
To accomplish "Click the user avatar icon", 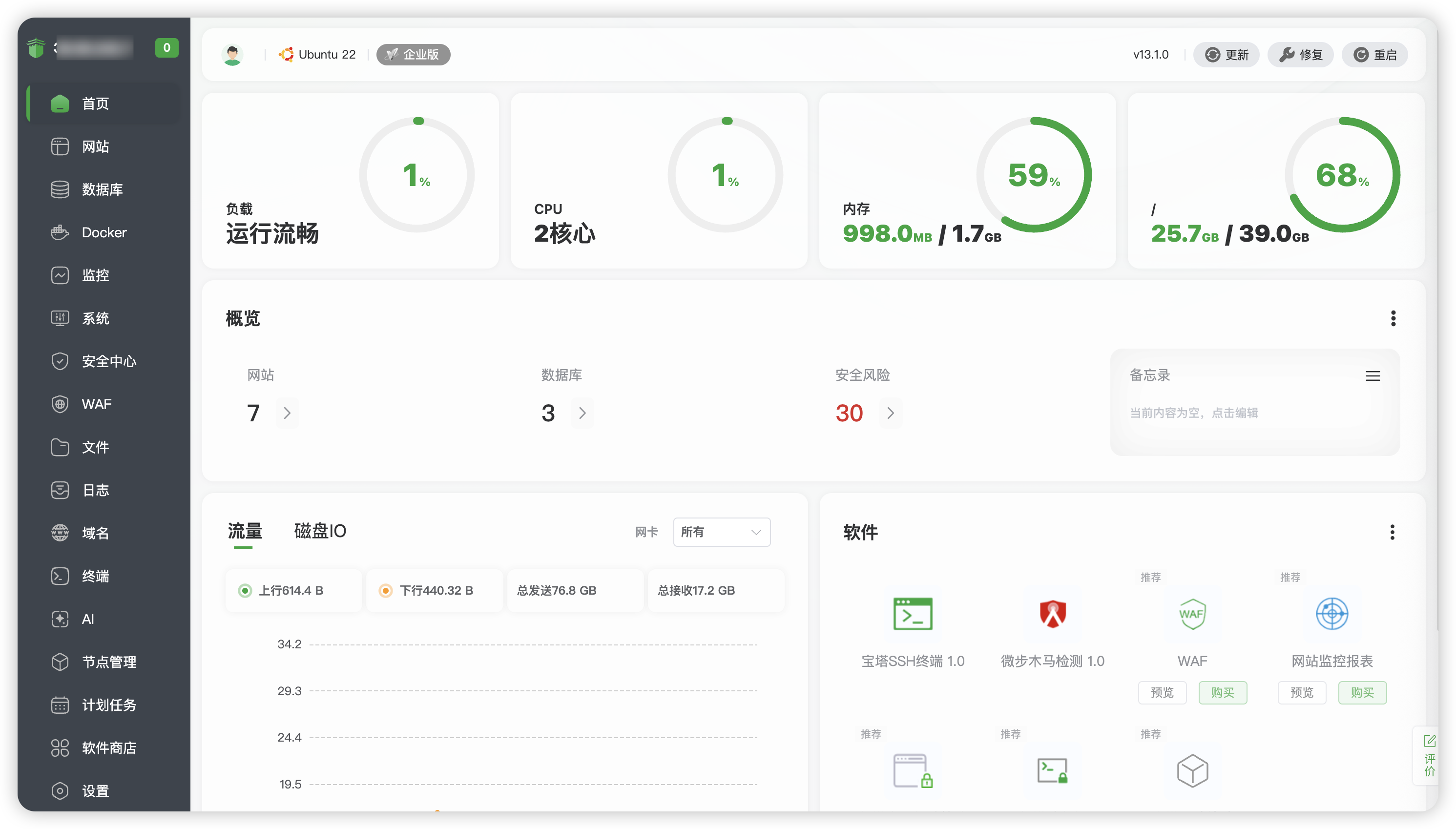I will [232, 55].
